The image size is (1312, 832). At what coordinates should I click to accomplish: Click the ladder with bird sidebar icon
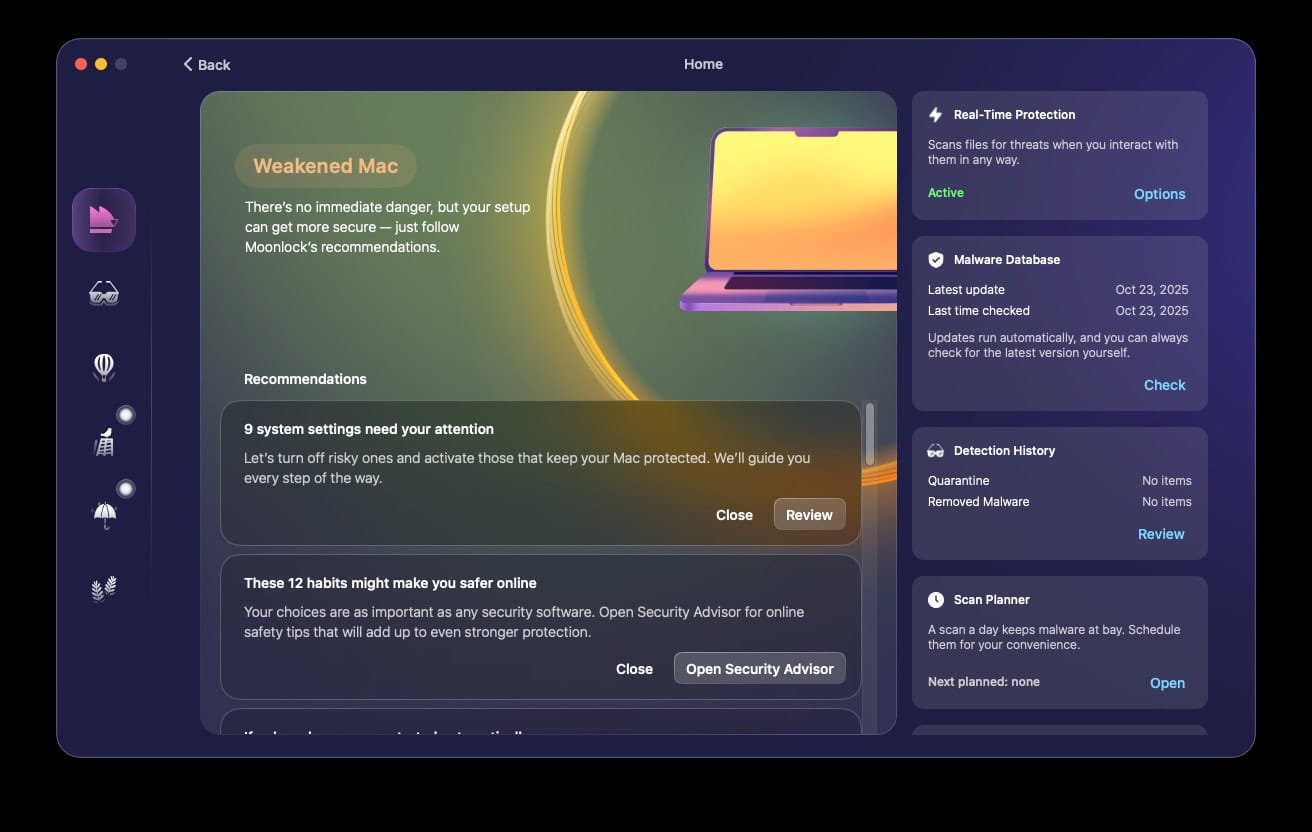click(x=104, y=441)
